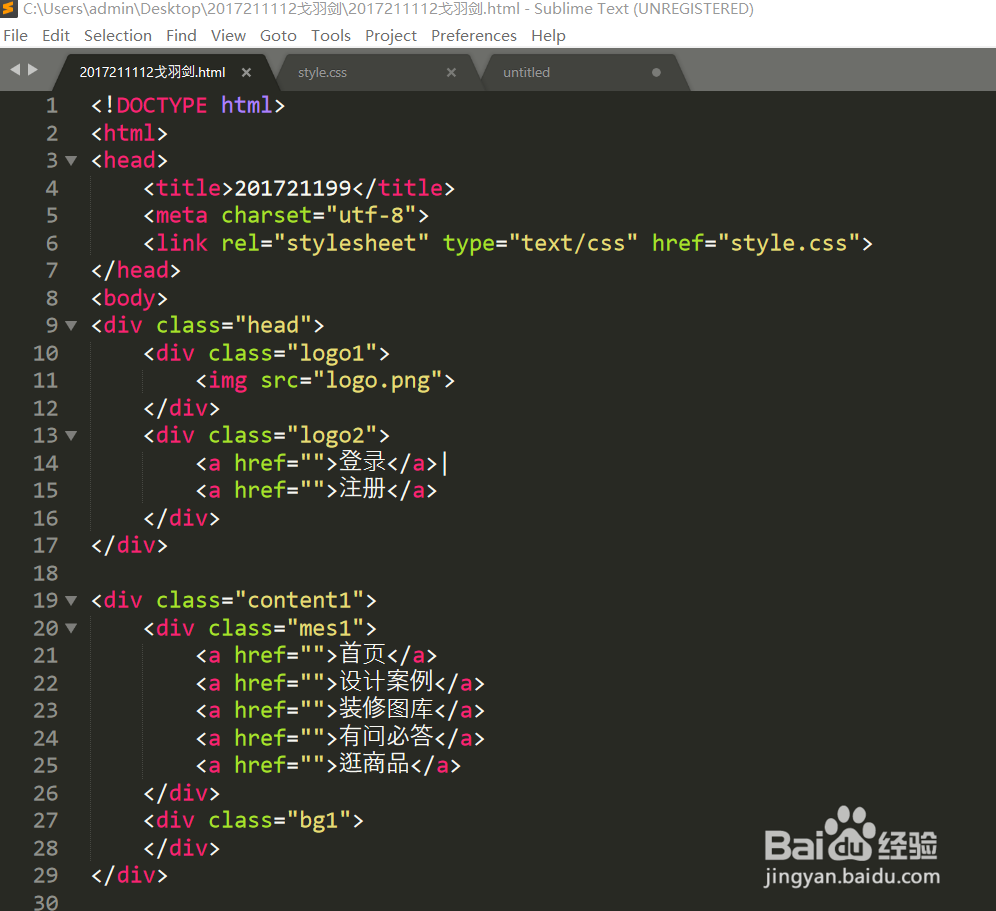Collapse the div class head fold on line 9
996x911 pixels.
click(71, 326)
